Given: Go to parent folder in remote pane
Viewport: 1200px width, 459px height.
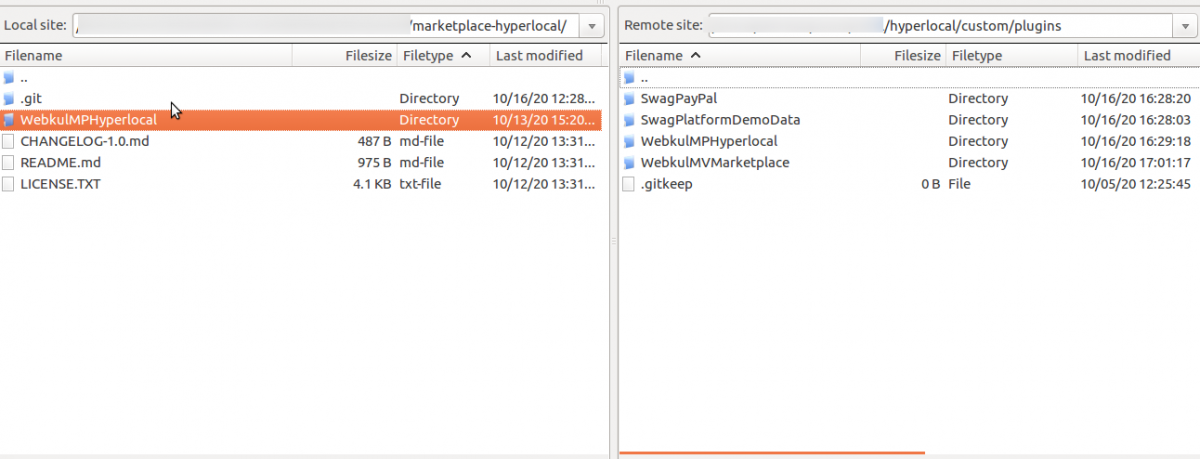Looking at the screenshot, I should point(644,78).
